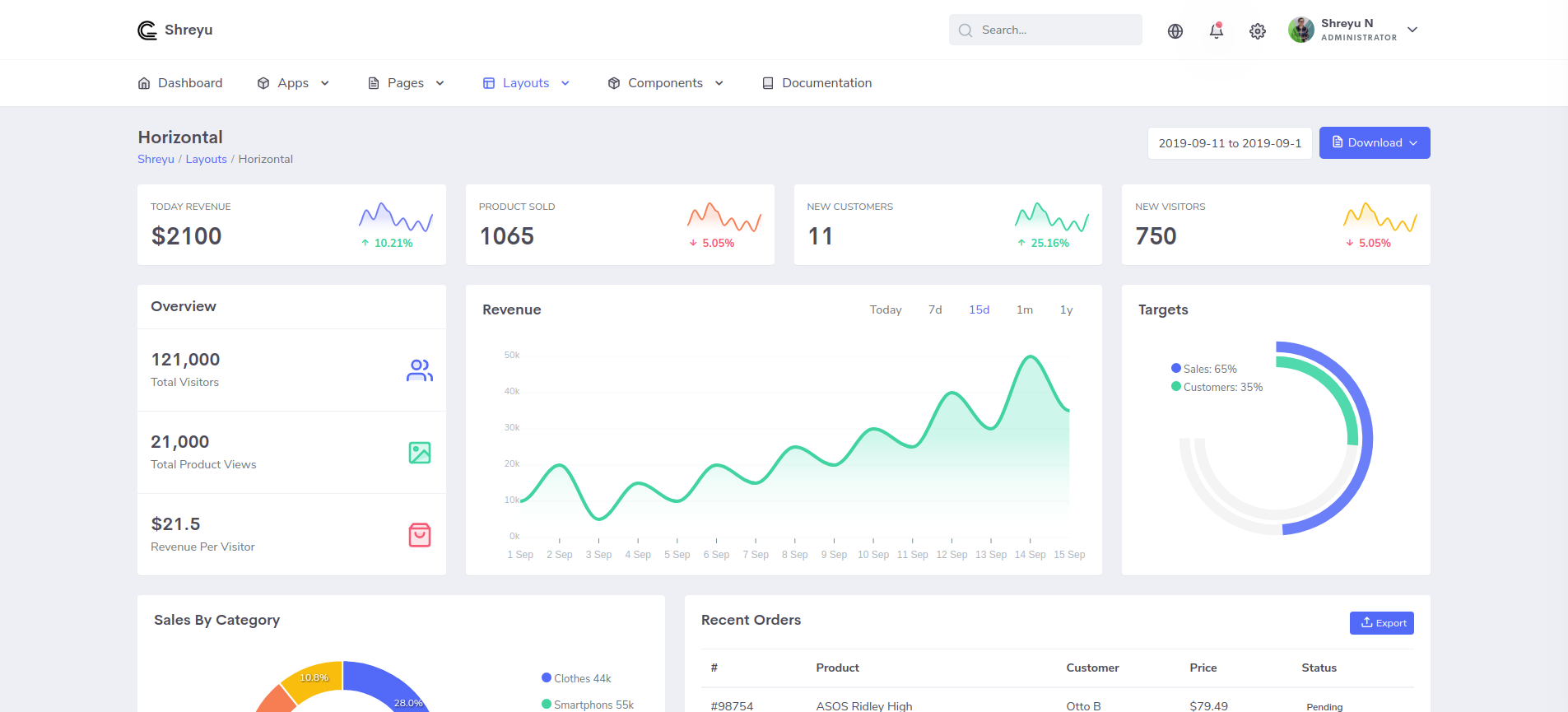This screenshot has height=712, width=1568.
Task: Open the language globe icon
Action: coord(1175,30)
